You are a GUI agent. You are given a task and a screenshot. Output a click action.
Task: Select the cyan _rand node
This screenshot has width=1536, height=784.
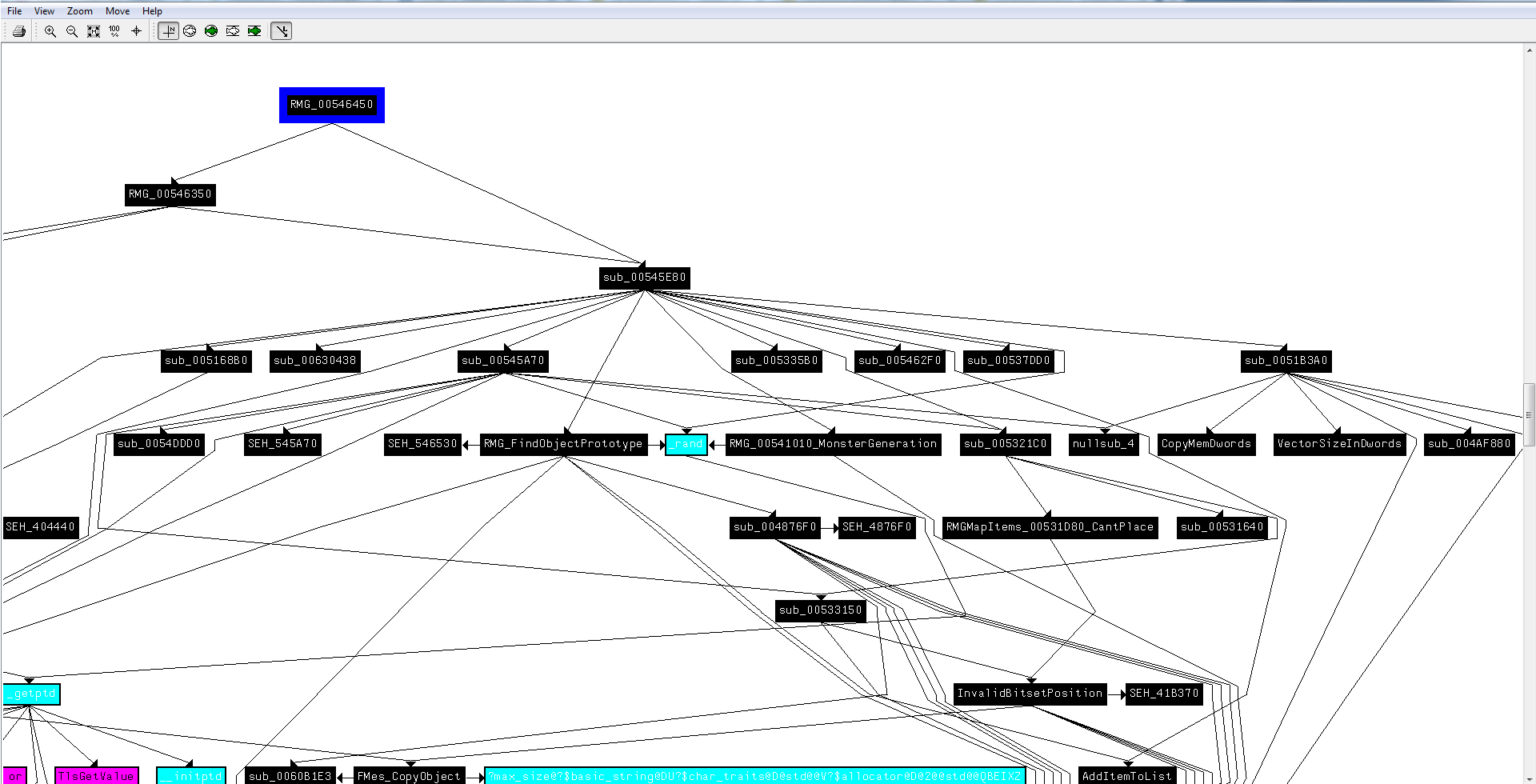tap(686, 444)
